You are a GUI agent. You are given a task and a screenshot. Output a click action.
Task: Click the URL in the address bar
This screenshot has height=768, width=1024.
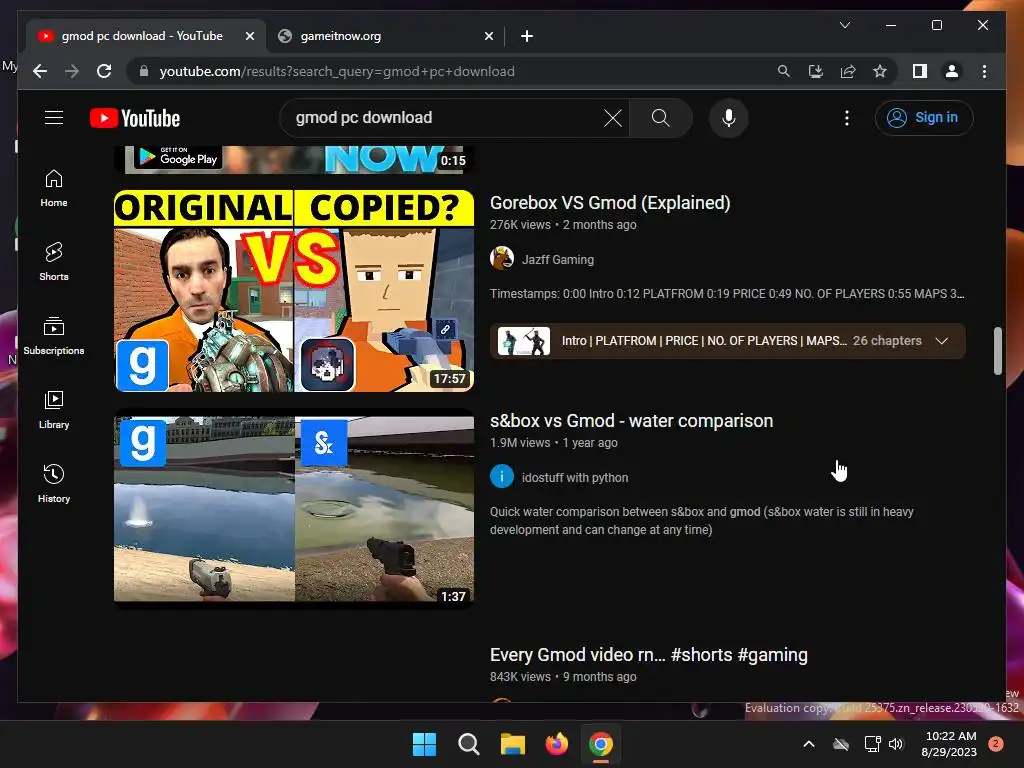click(337, 71)
